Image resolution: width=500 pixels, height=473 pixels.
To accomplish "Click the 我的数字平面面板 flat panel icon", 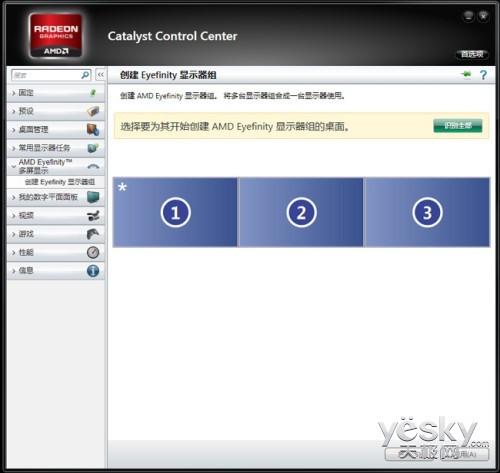I will pos(93,197).
